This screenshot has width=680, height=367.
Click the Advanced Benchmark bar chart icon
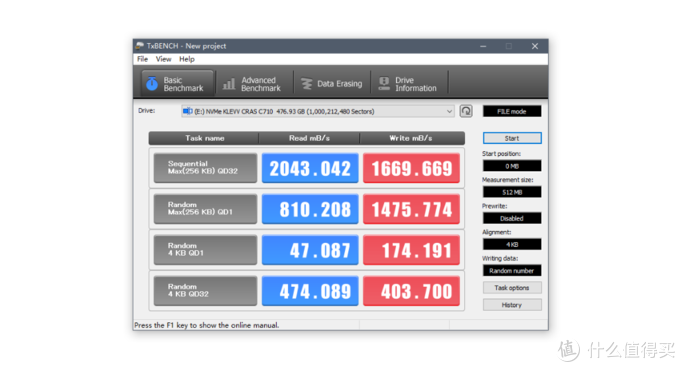tap(229, 84)
